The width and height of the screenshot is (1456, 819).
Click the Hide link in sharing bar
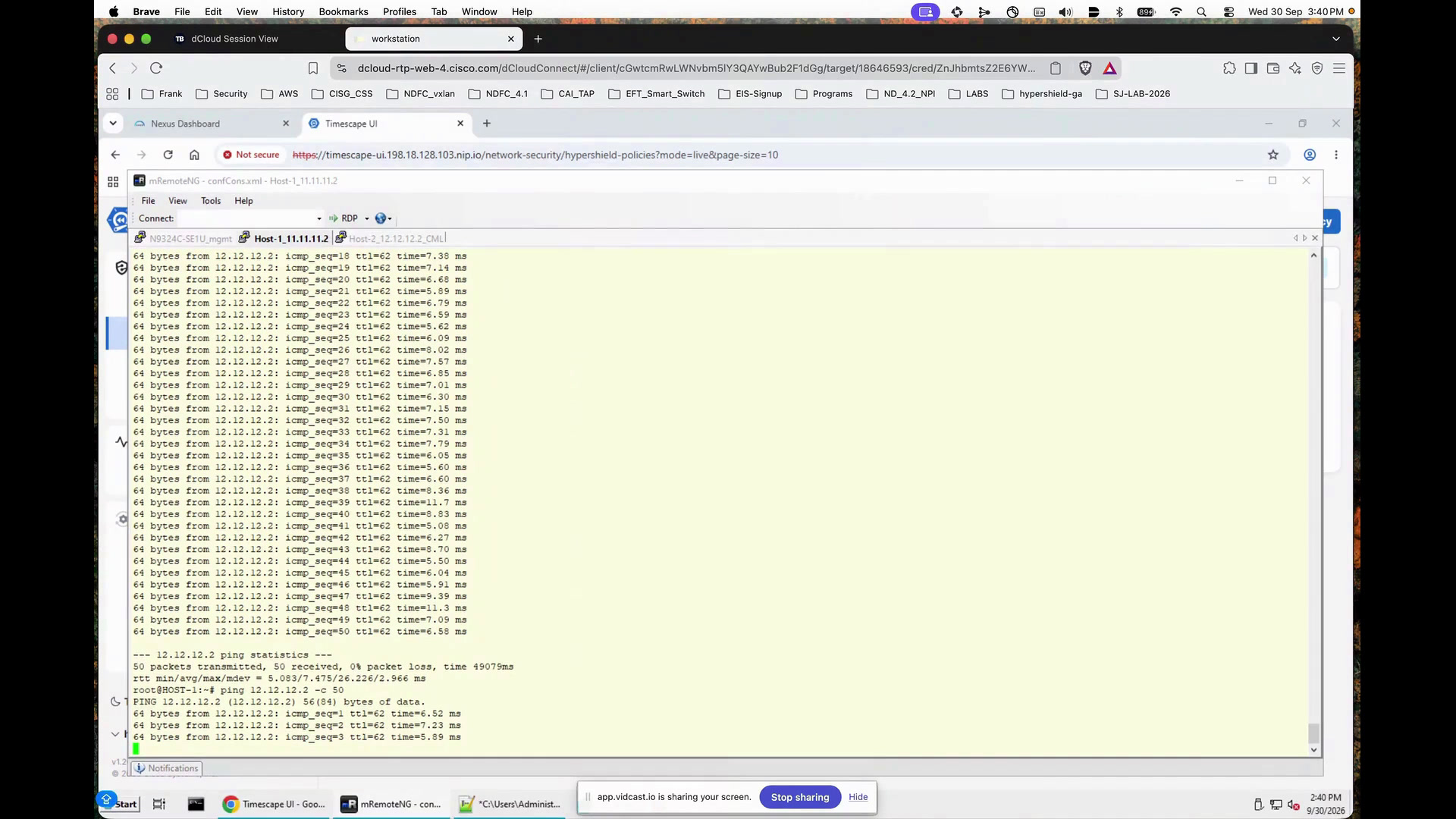858,797
